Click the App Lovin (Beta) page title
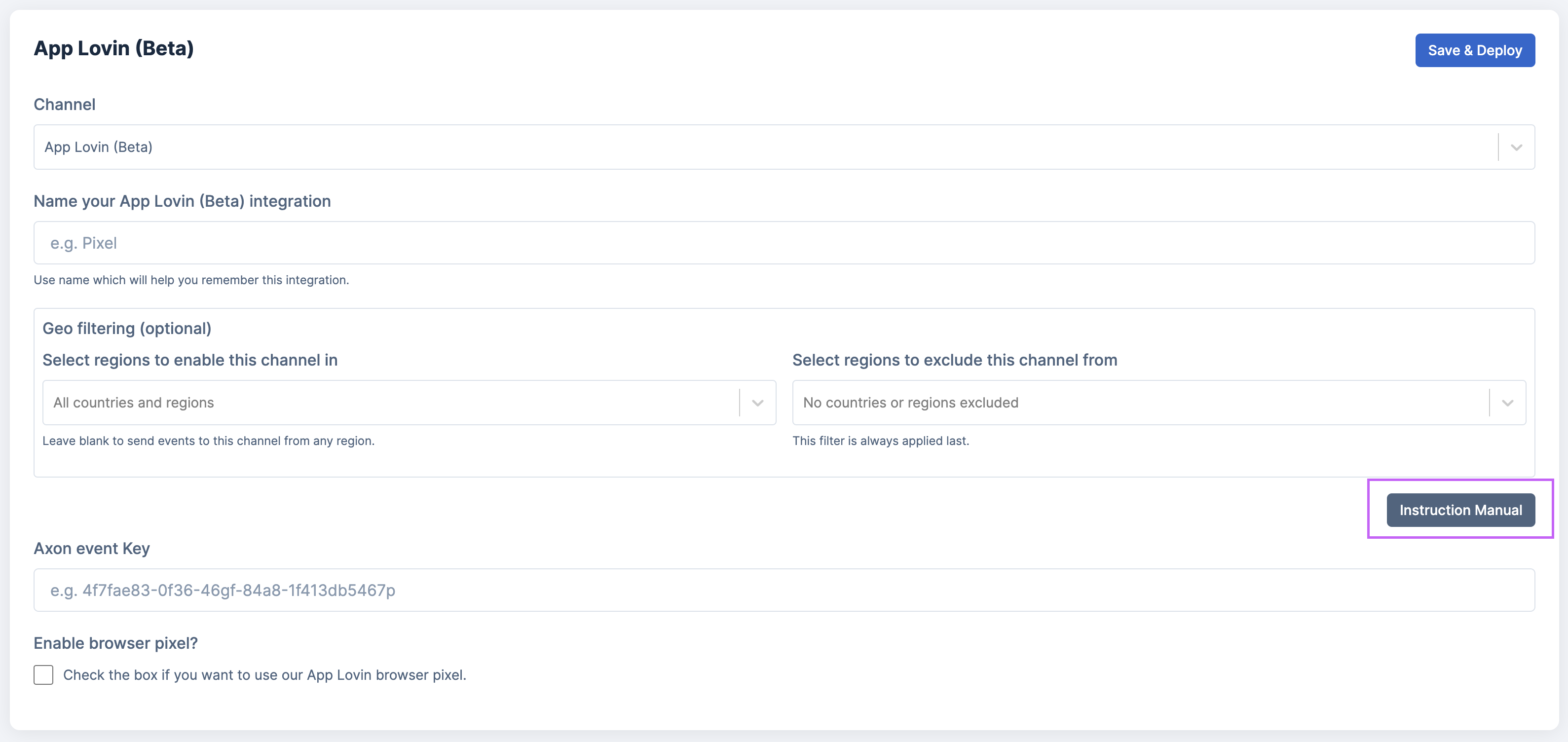Viewport: 1568px width, 742px height. coord(114,49)
